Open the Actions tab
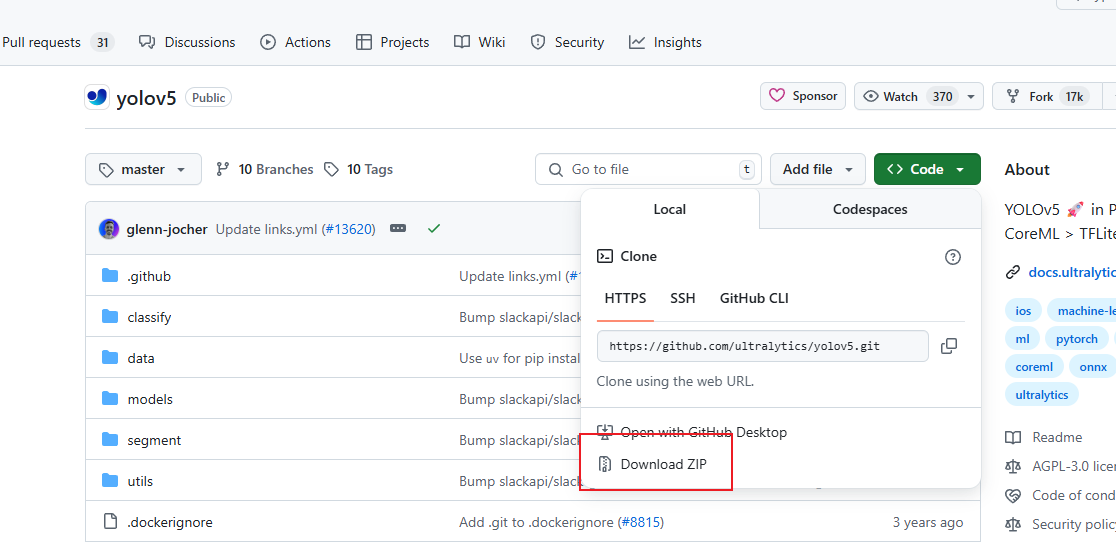This screenshot has height=542, width=1116. [295, 43]
